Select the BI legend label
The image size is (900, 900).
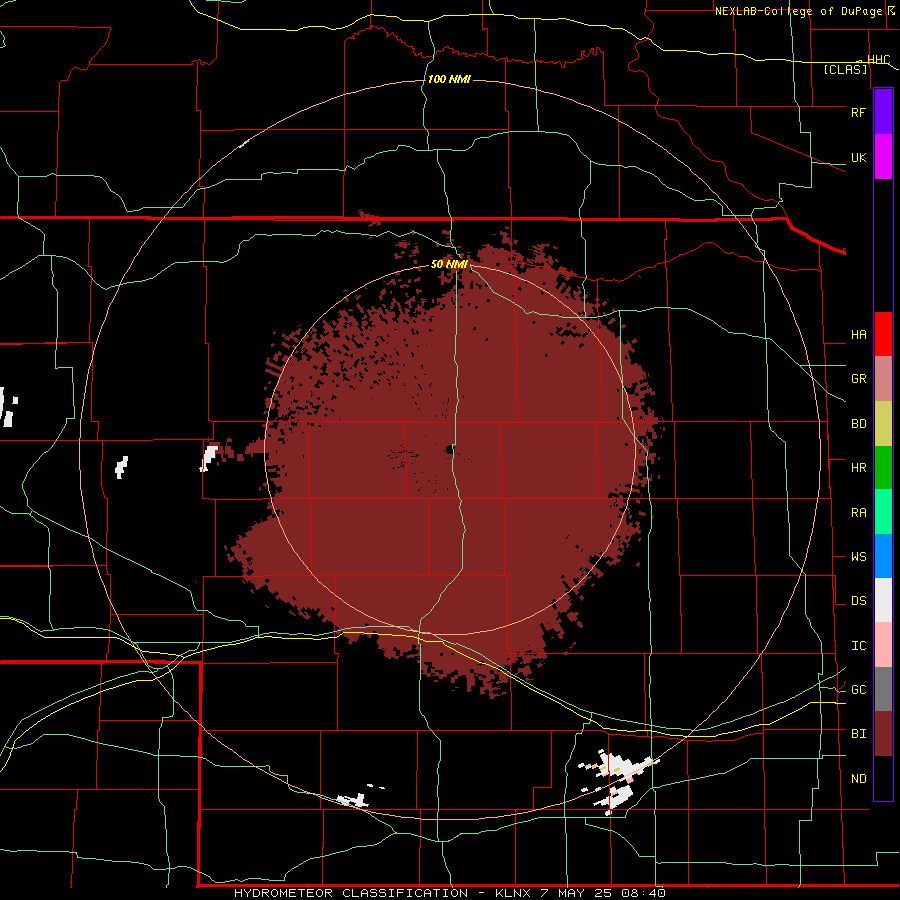(x=858, y=734)
